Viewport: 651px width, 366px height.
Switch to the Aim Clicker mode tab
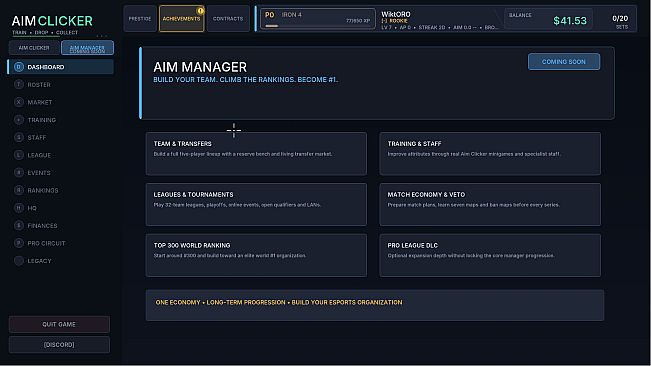pyautogui.click(x=34, y=48)
